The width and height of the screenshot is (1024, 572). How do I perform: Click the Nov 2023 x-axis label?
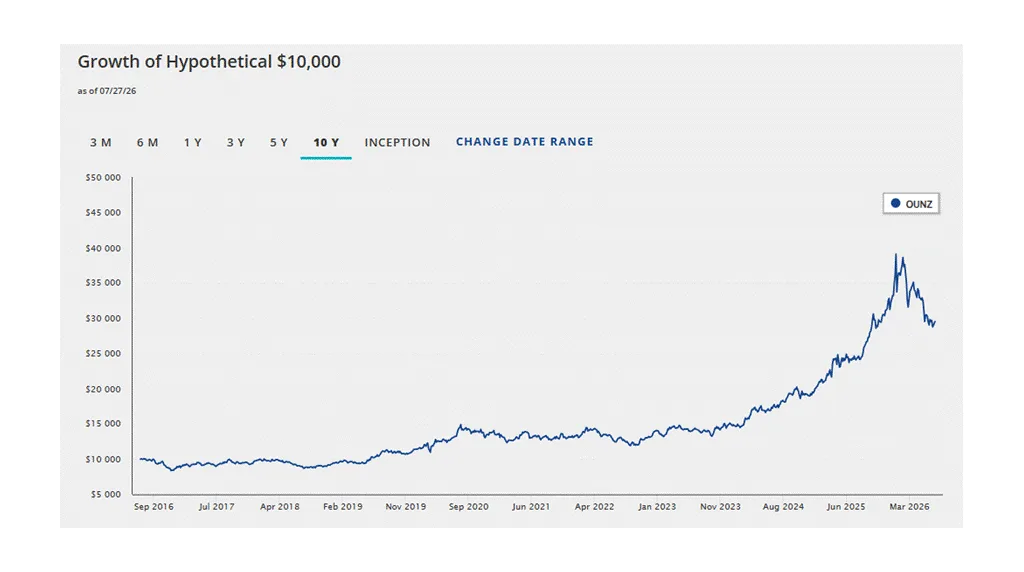pyautogui.click(x=720, y=507)
